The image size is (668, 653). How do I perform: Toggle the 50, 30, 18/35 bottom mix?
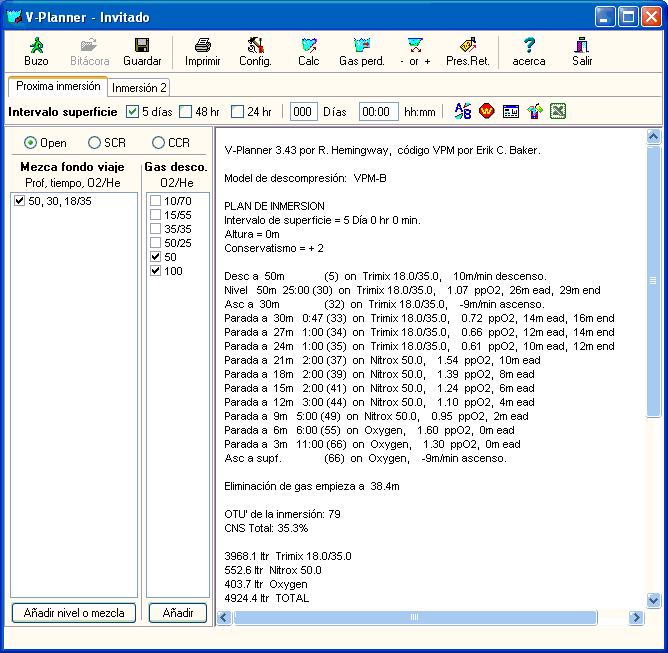19,201
